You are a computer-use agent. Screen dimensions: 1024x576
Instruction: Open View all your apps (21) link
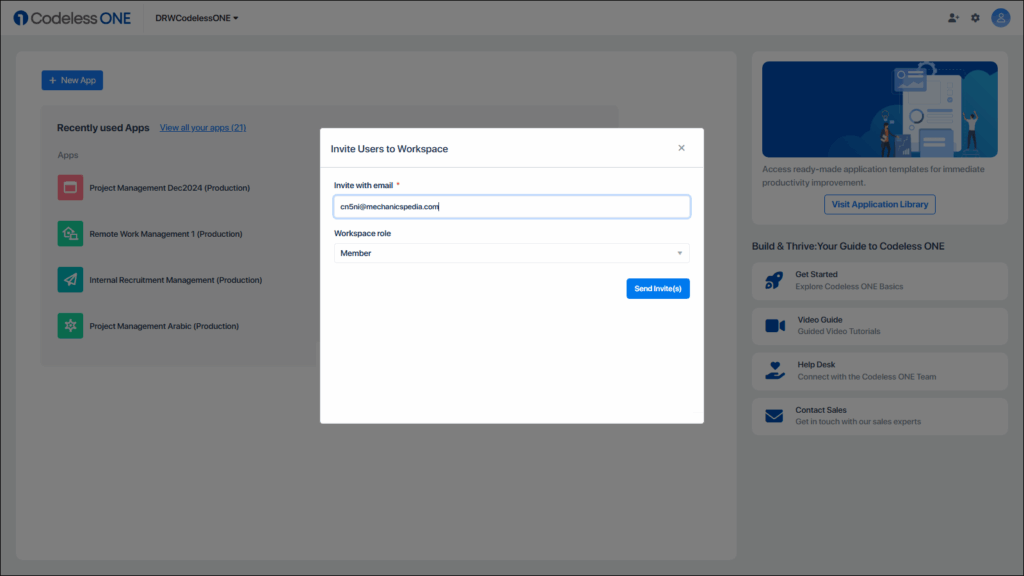click(x=202, y=128)
